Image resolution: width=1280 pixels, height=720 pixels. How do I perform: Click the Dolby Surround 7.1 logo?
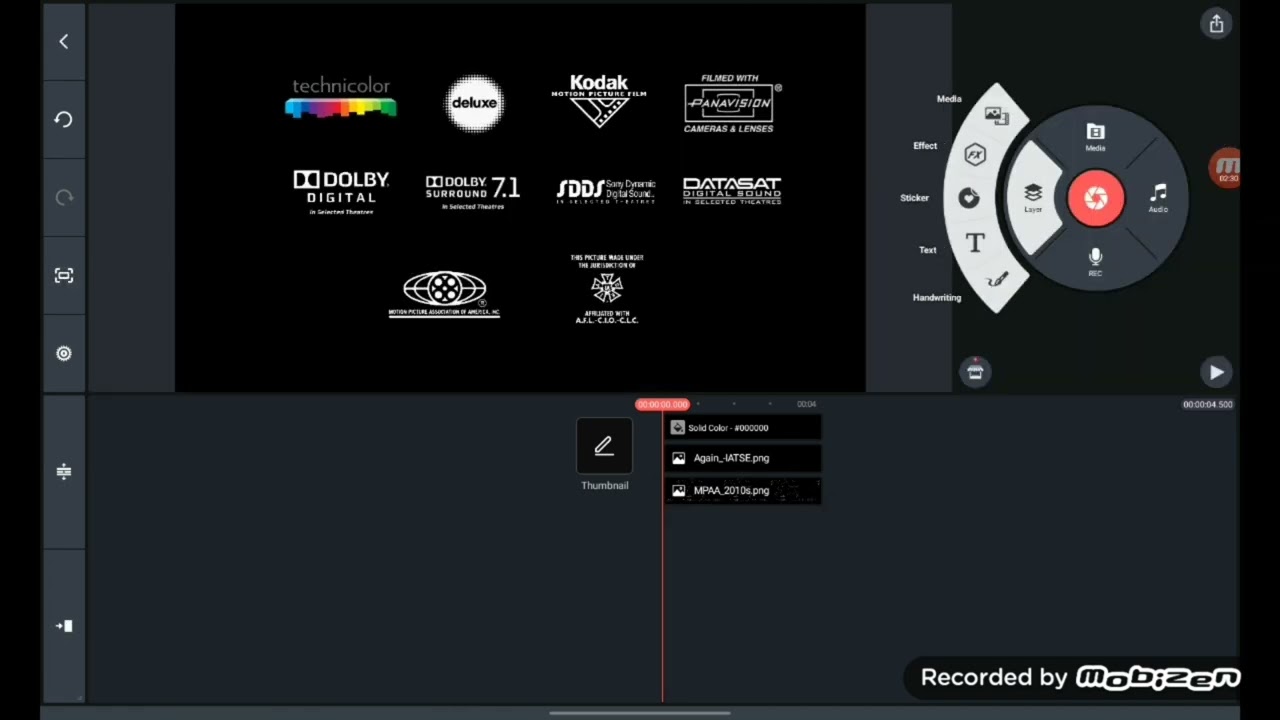[x=472, y=192]
